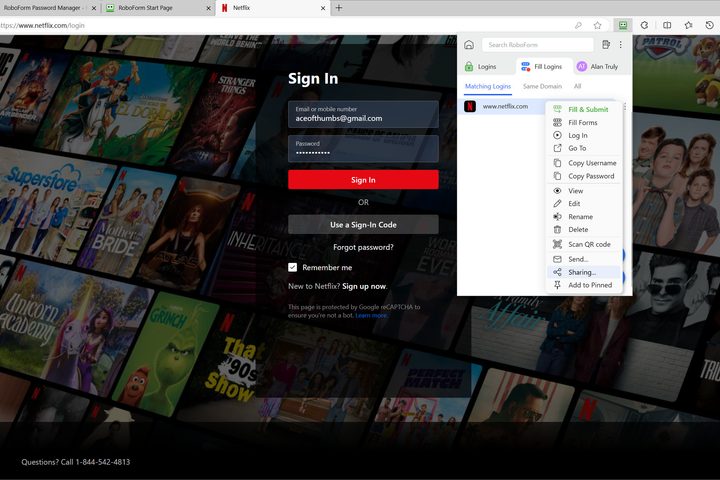Select the Matching Logins tab
This screenshot has width=720, height=480.
pyautogui.click(x=488, y=86)
